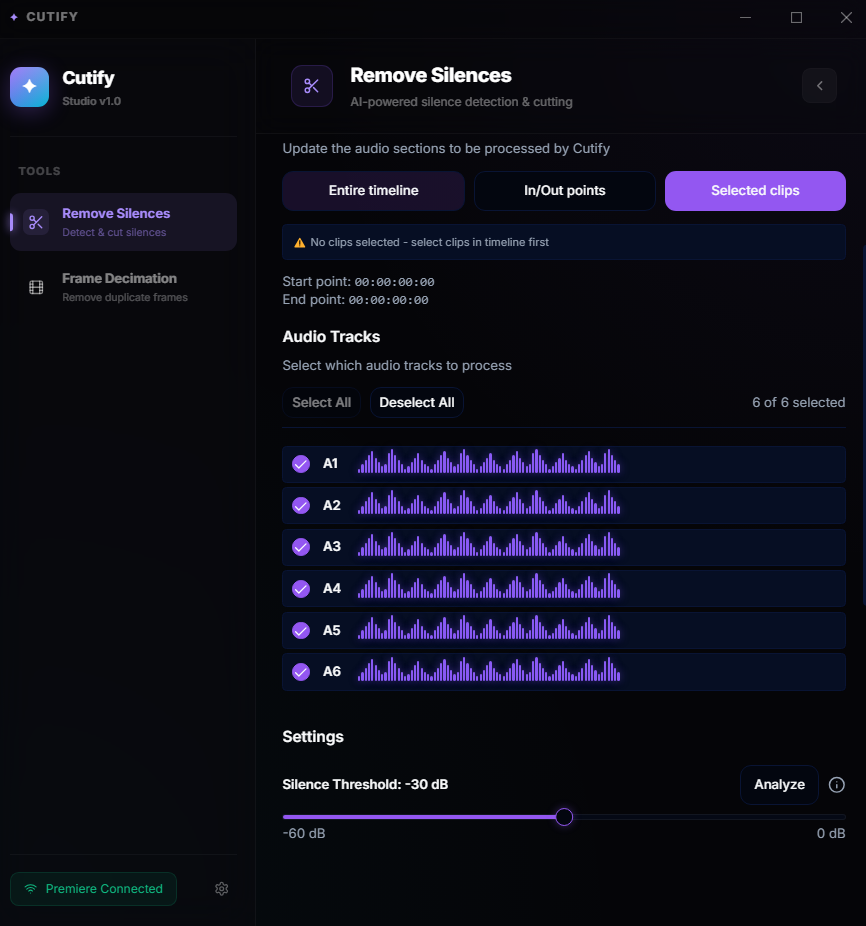Click the '-60 dB' minimum label
Screen dimensions: 866x926
click(x=304, y=834)
